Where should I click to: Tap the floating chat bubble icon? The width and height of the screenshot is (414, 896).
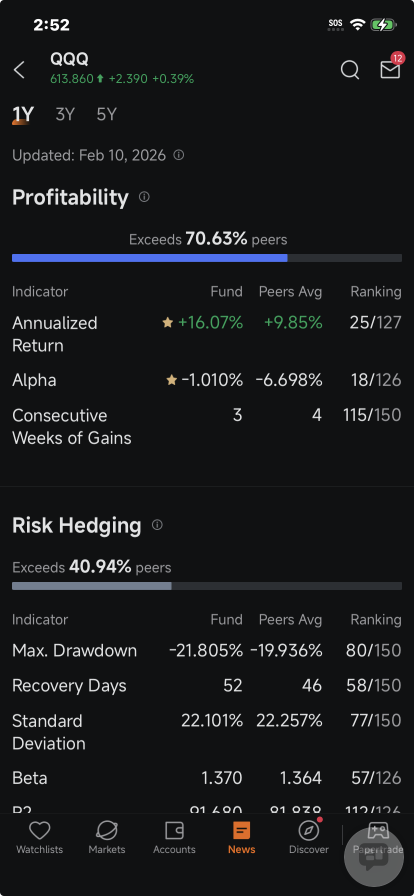(x=374, y=857)
